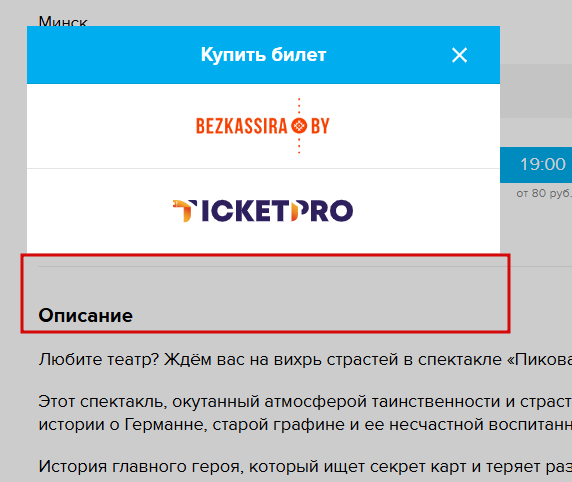Click the paragraph starting История главного героя
This screenshot has width=572, height=482.
point(305,467)
